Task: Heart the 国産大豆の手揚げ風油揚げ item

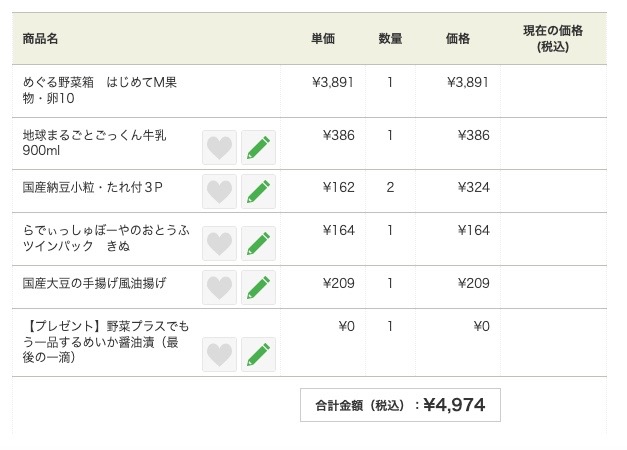Action: [220, 287]
